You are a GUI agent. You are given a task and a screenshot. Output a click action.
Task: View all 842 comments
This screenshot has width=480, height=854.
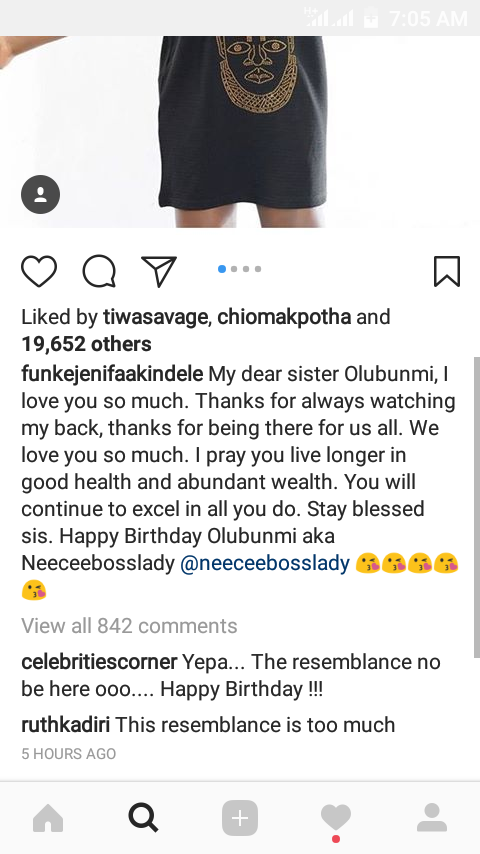tap(129, 626)
